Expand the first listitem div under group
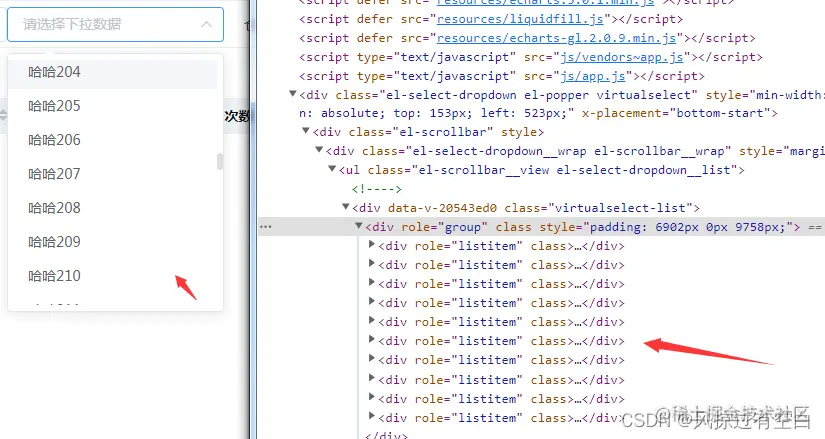The width and height of the screenshot is (825, 439). pos(371,245)
